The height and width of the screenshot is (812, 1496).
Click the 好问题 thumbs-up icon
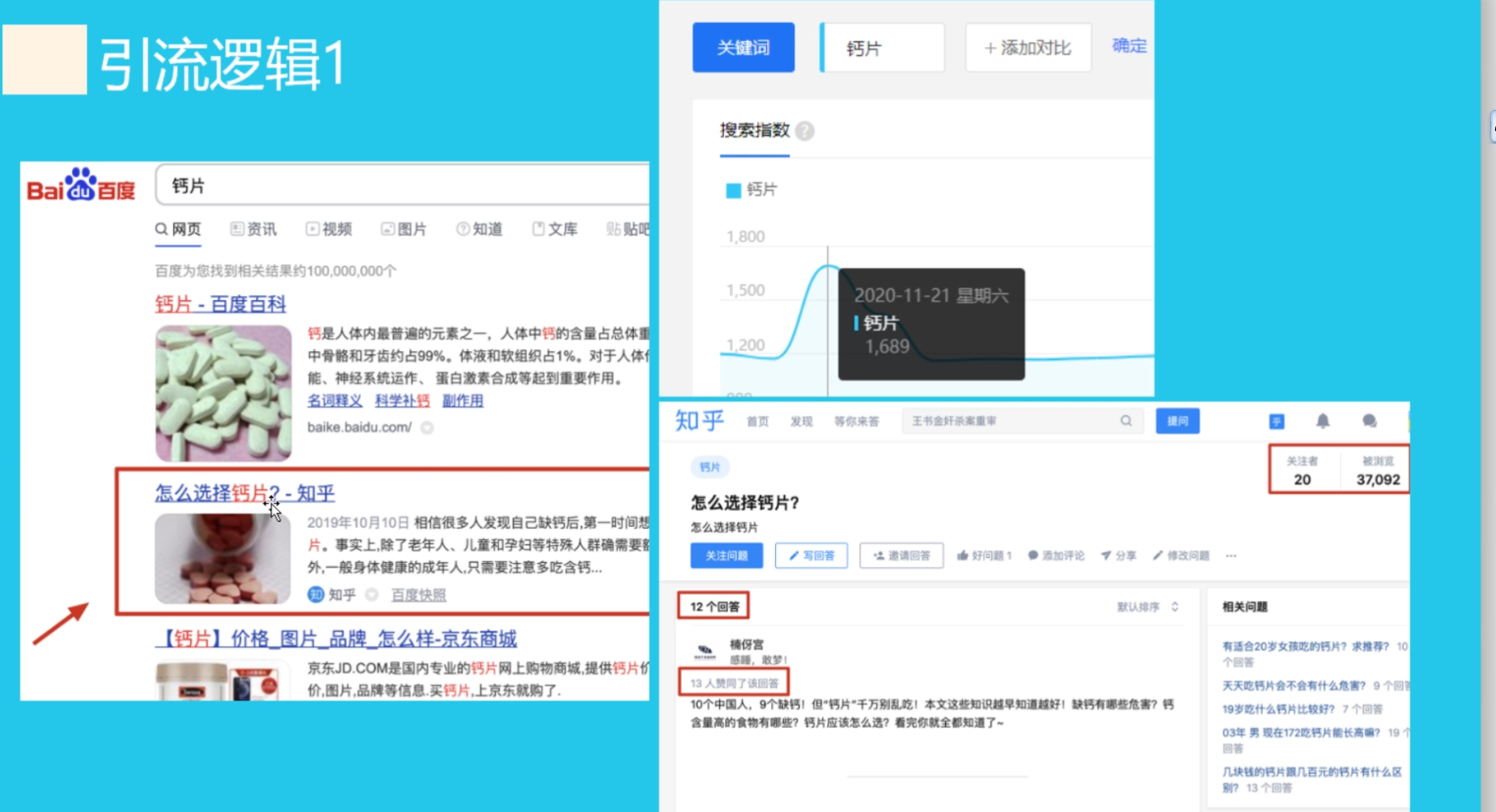[x=963, y=556]
